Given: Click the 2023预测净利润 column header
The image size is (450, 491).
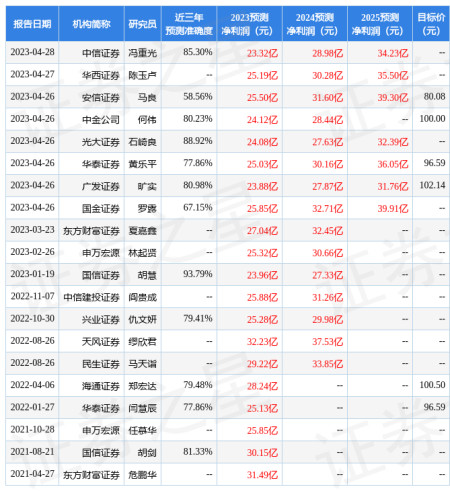Looking at the screenshot, I should 249,24.
